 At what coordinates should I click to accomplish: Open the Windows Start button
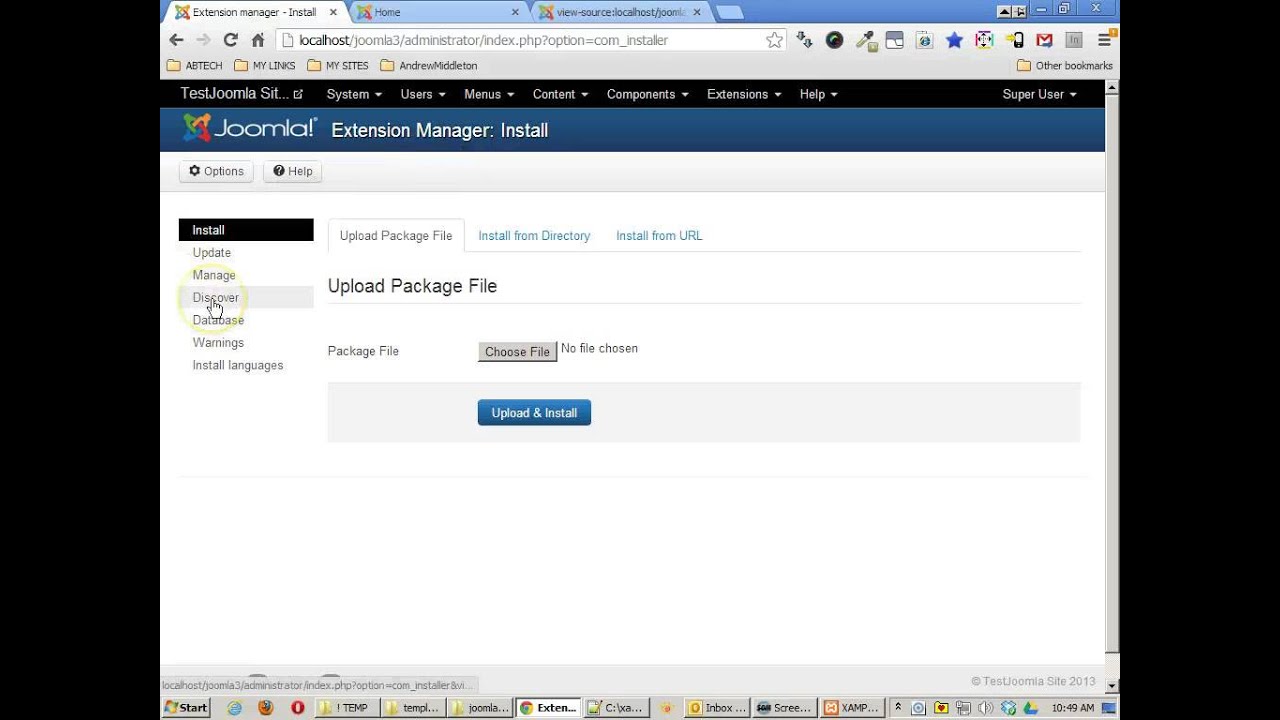187,708
